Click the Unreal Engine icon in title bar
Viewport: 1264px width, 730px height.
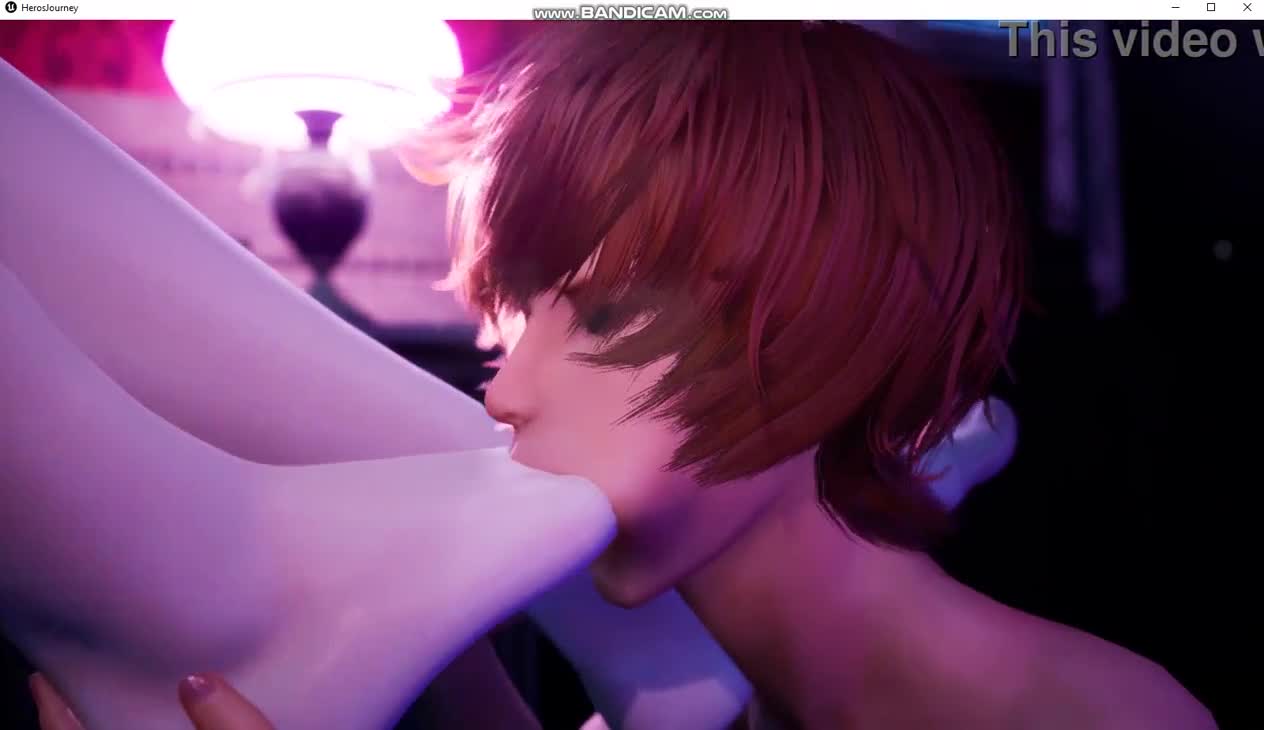point(11,8)
